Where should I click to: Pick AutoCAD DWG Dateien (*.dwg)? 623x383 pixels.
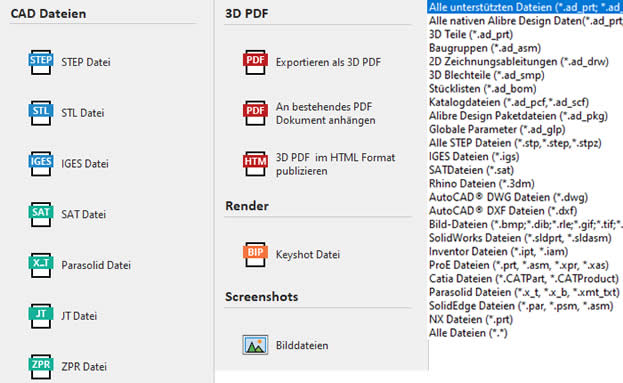(508, 197)
